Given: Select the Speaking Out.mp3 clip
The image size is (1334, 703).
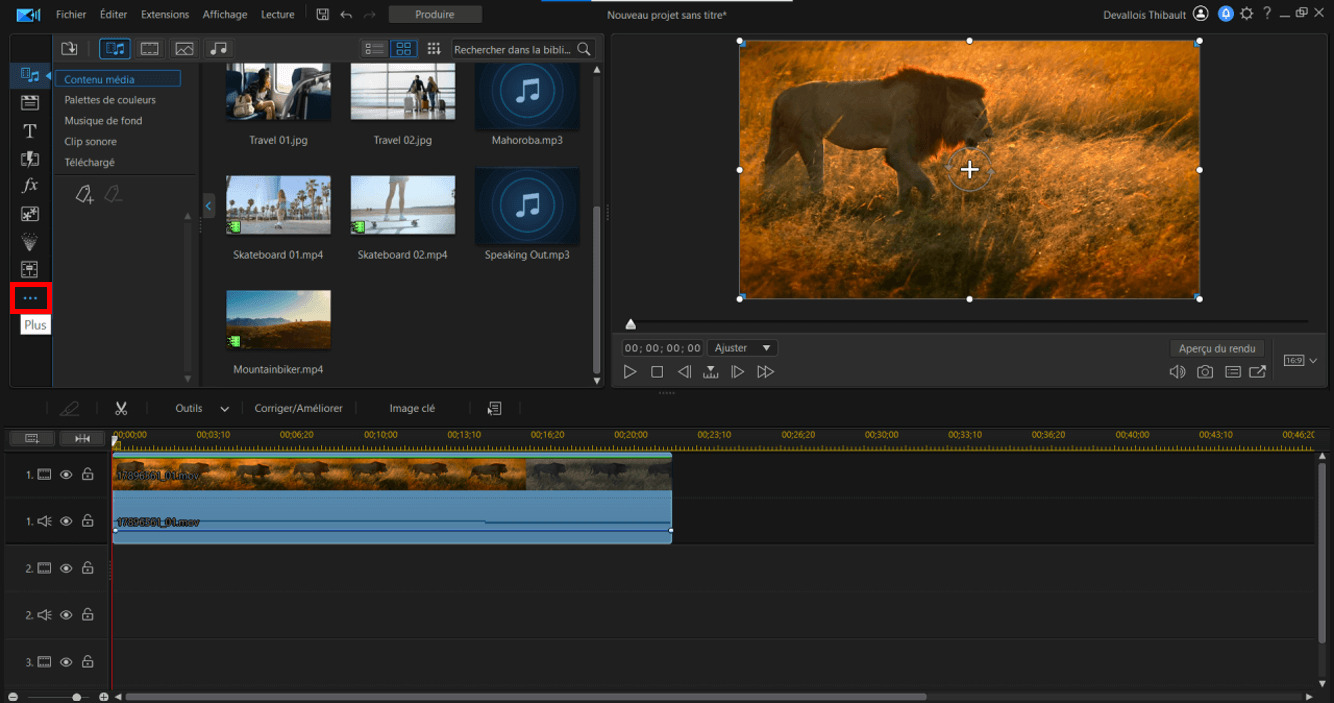Looking at the screenshot, I should [527, 206].
